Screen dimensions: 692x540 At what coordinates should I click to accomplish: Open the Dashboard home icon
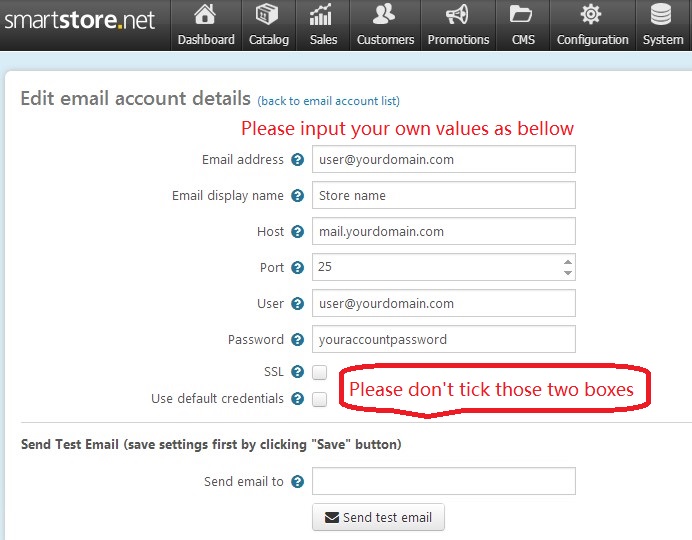[x=206, y=16]
